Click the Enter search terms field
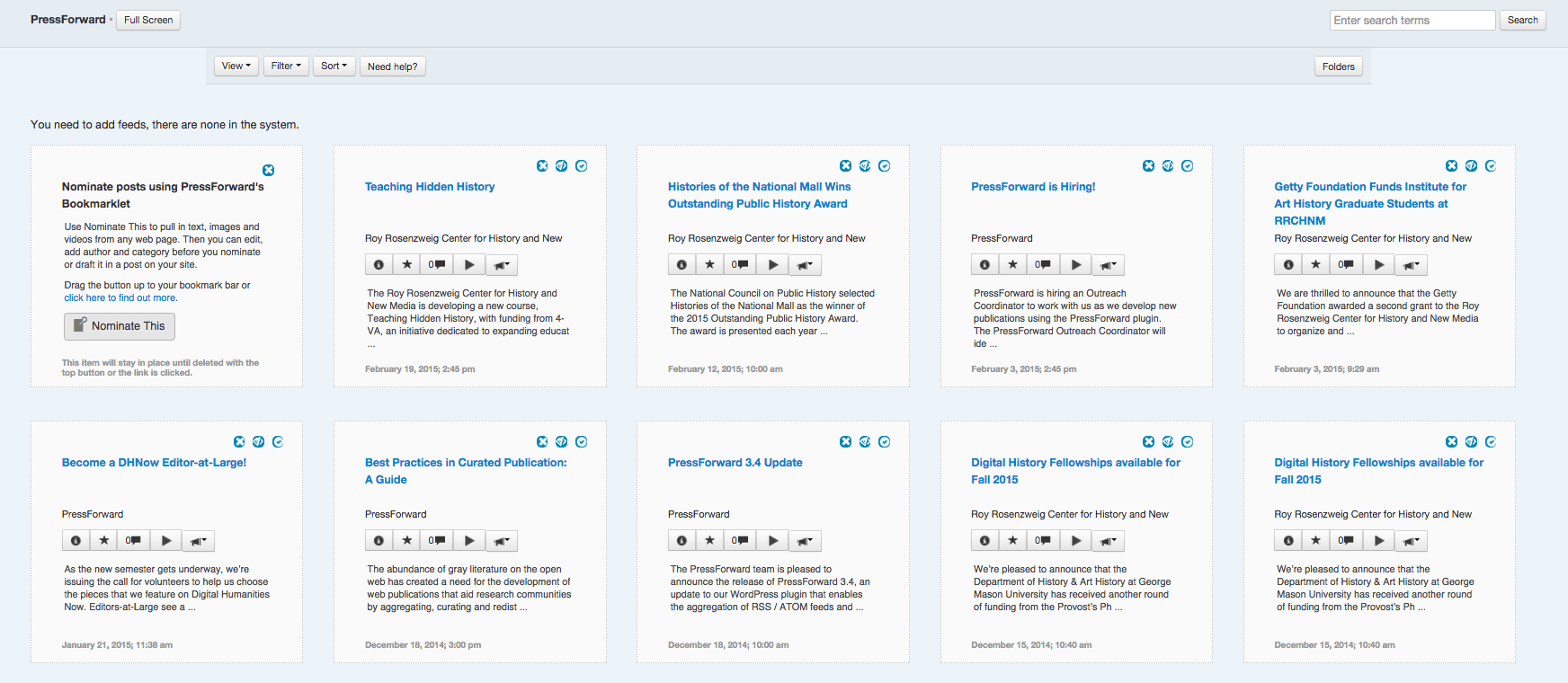 [1412, 21]
